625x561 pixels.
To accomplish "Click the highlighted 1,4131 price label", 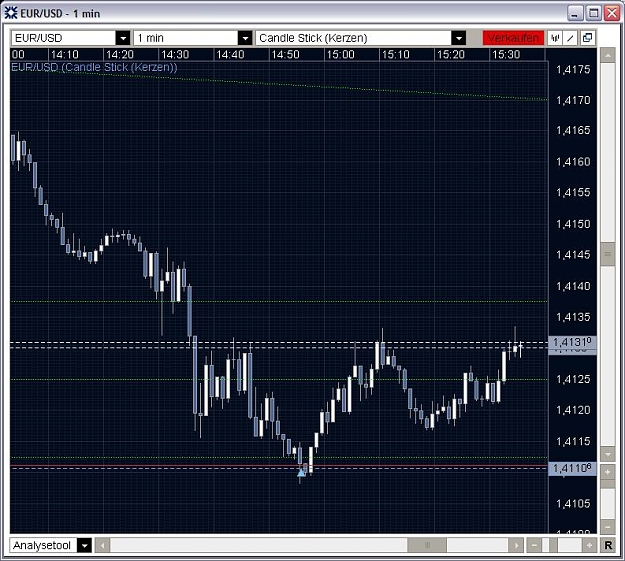I will [572, 343].
